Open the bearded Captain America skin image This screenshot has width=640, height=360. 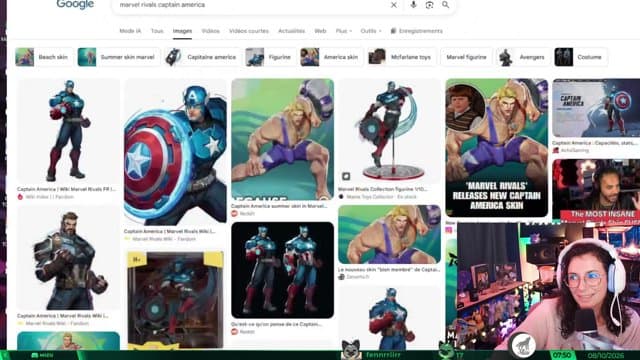coord(68,258)
